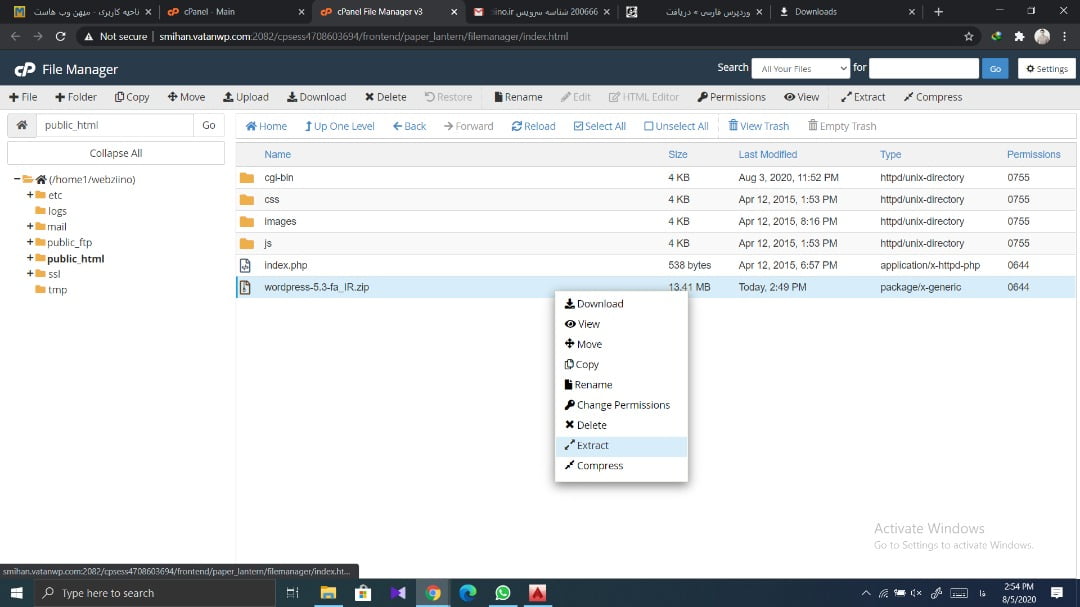Open the Windows Start menu
Viewport: 1080px width, 607px height.
click(x=17, y=593)
